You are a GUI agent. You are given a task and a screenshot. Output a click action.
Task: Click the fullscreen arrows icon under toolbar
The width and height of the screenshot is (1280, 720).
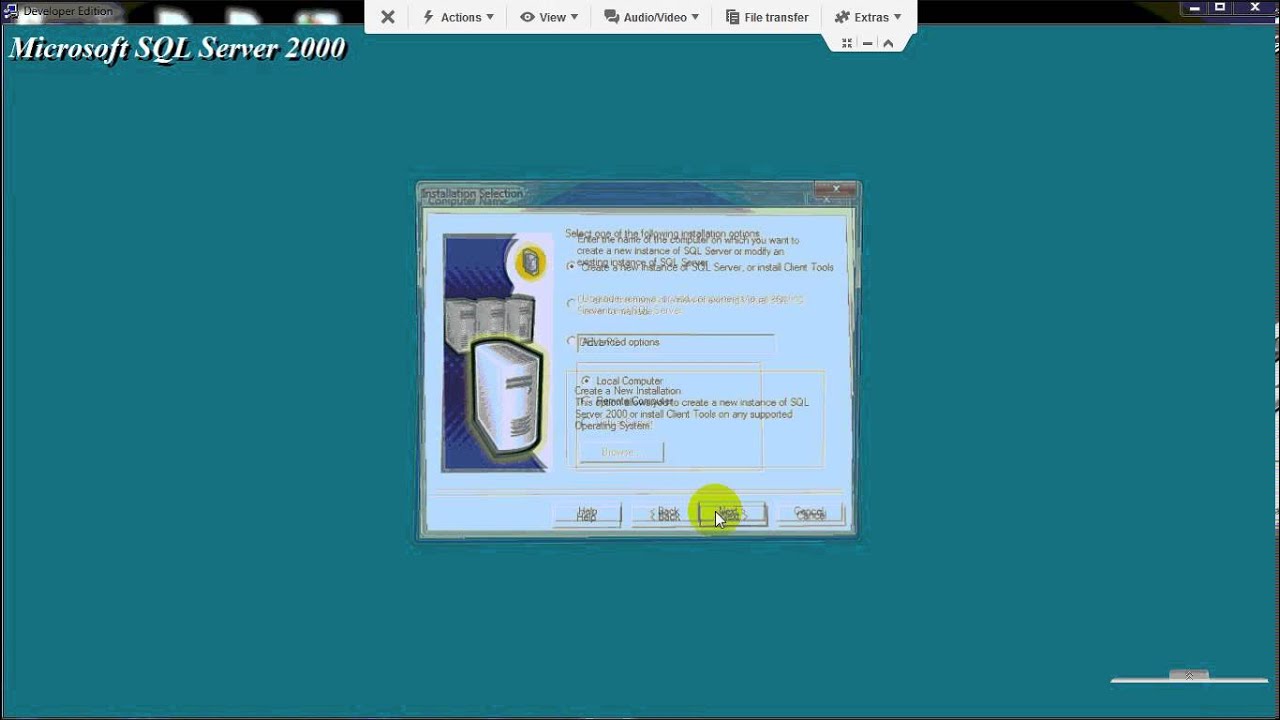point(847,43)
